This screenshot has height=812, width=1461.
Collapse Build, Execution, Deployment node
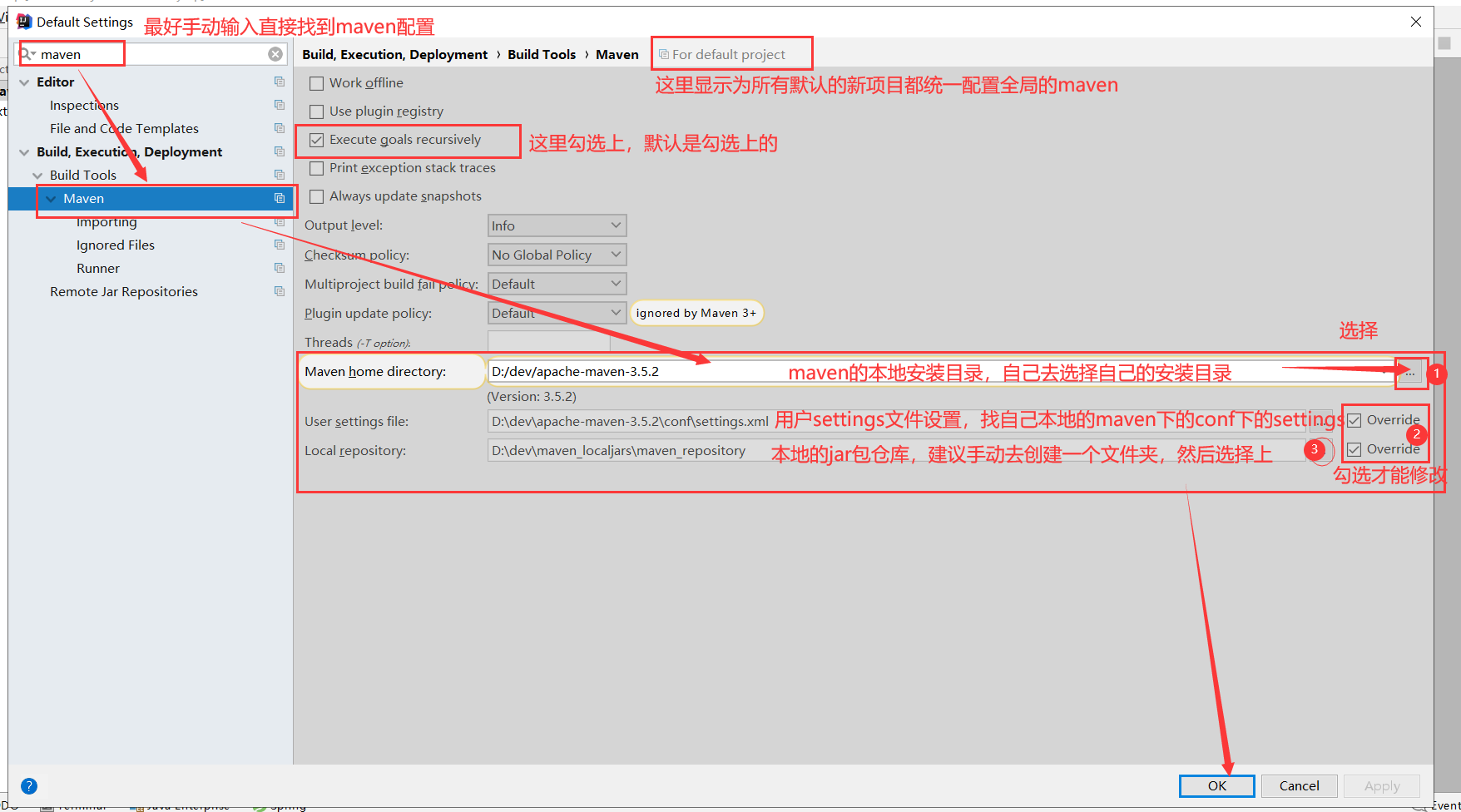click(x=24, y=152)
